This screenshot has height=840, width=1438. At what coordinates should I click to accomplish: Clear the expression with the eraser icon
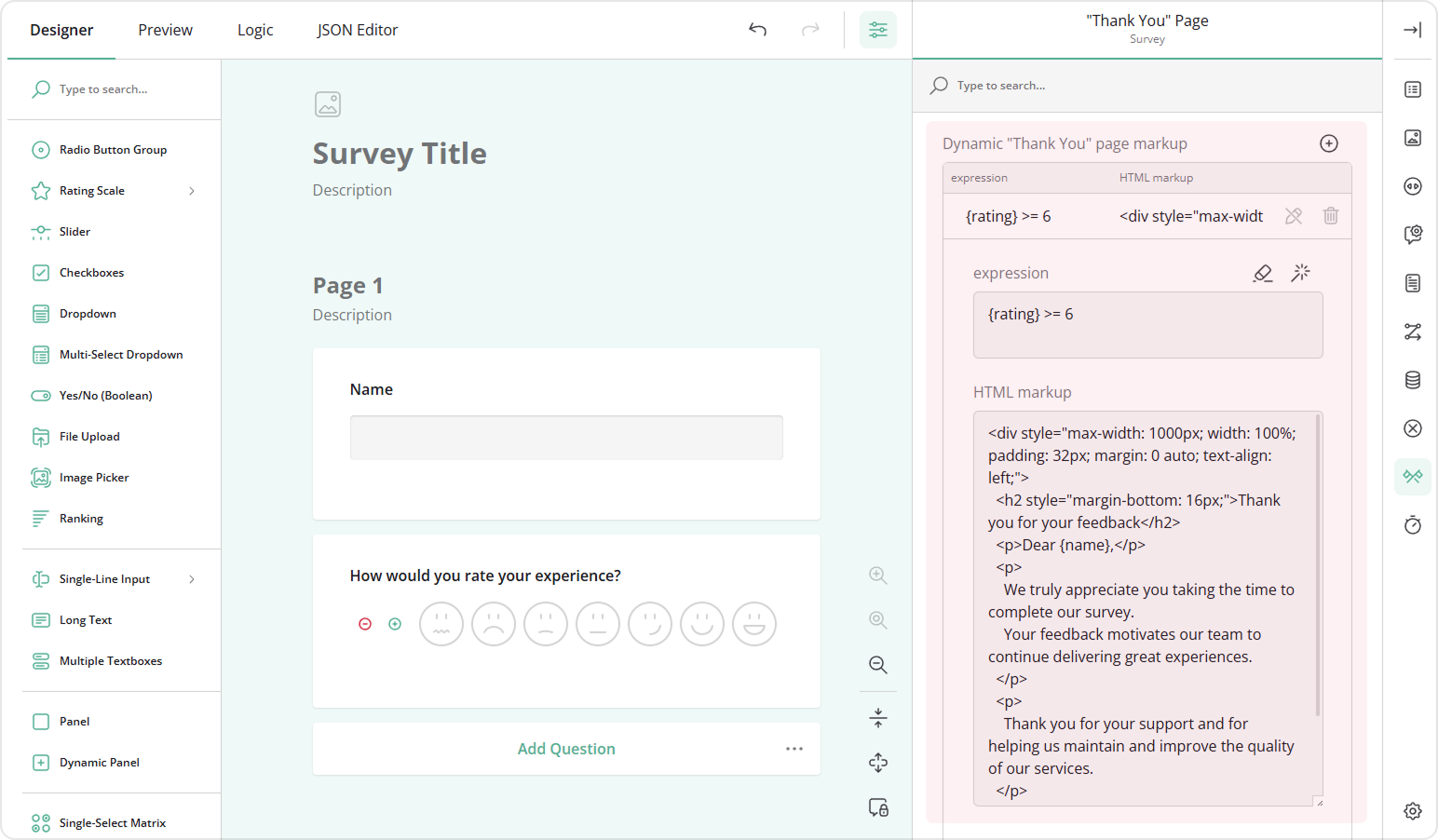[1263, 273]
